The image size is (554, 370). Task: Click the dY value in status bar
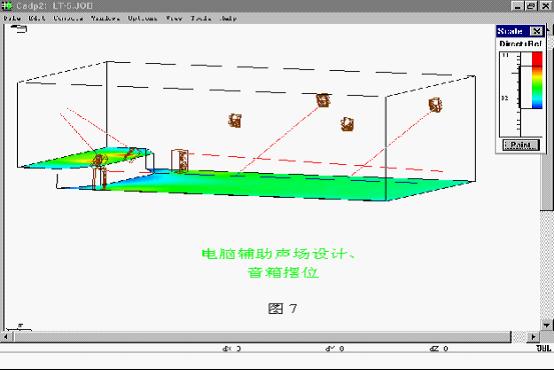tap(335, 349)
